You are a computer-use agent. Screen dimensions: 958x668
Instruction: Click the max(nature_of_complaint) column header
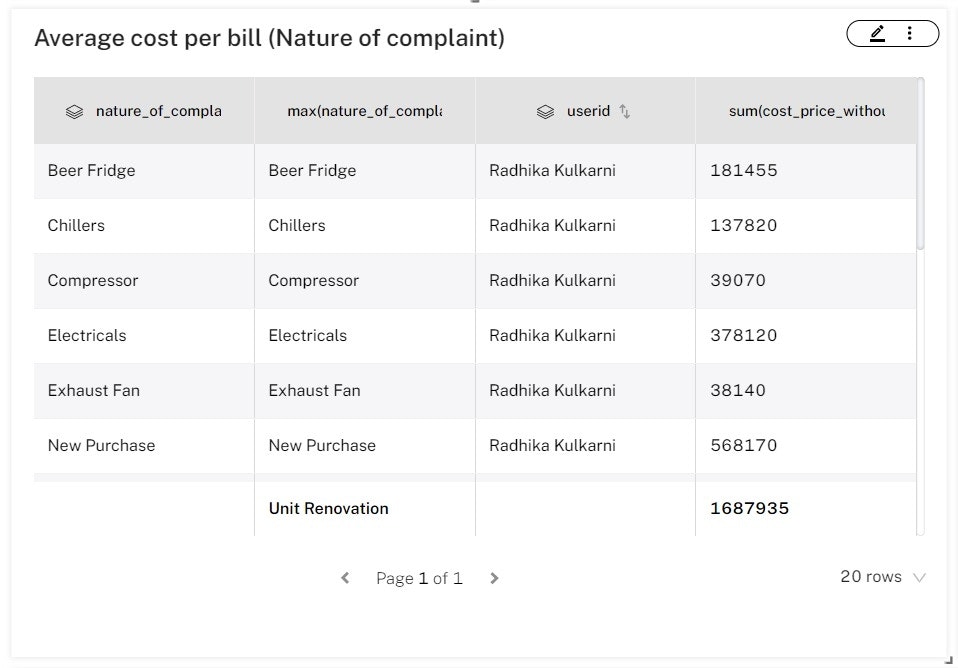tap(364, 111)
